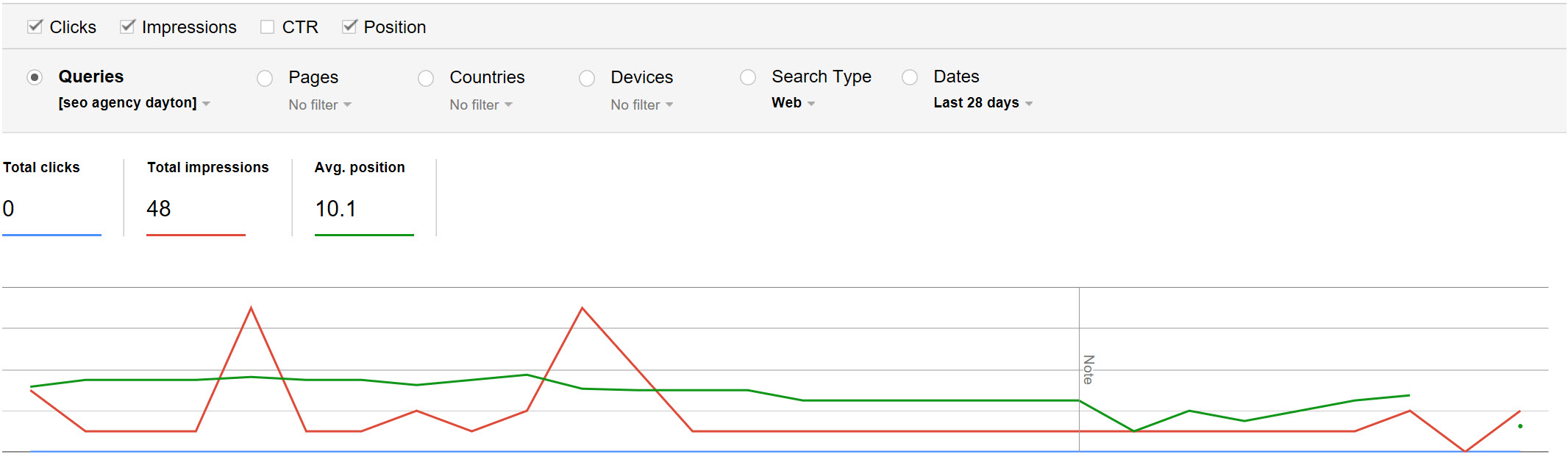
Task: Expand the Pages 'No filter' dropdown
Action: 320,104
